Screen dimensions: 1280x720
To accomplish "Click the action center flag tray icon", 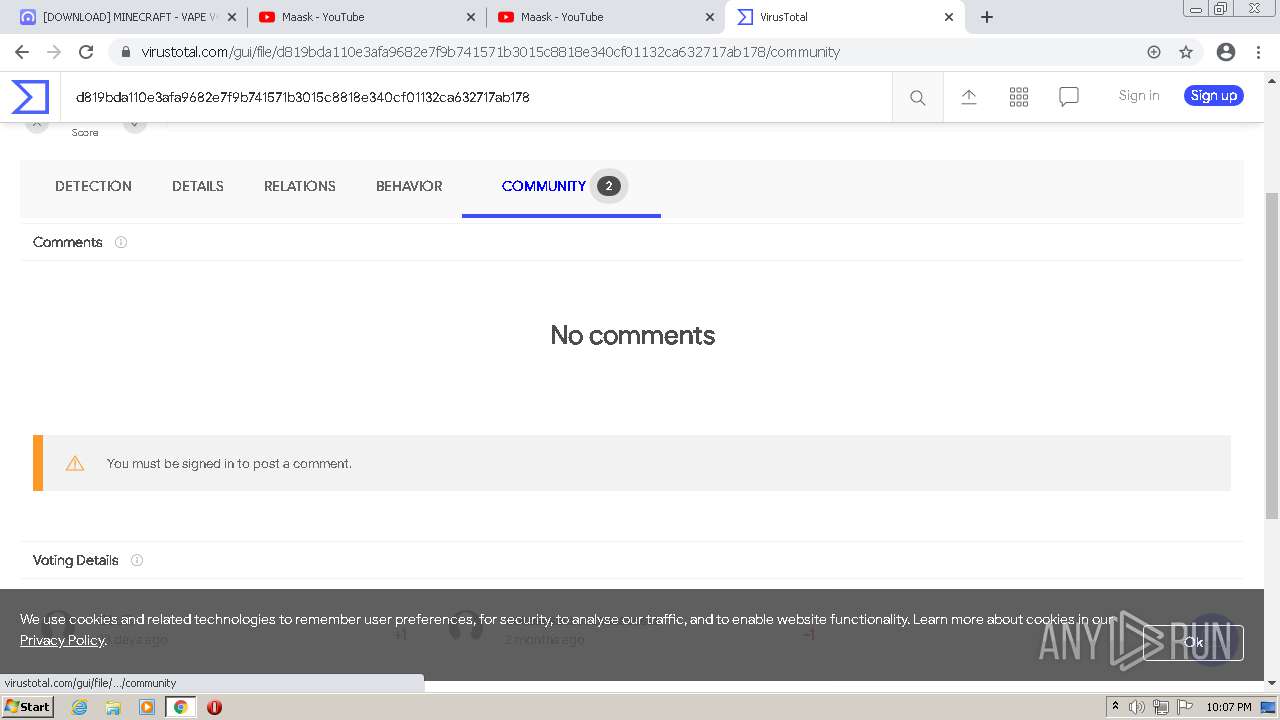I will [1184, 707].
